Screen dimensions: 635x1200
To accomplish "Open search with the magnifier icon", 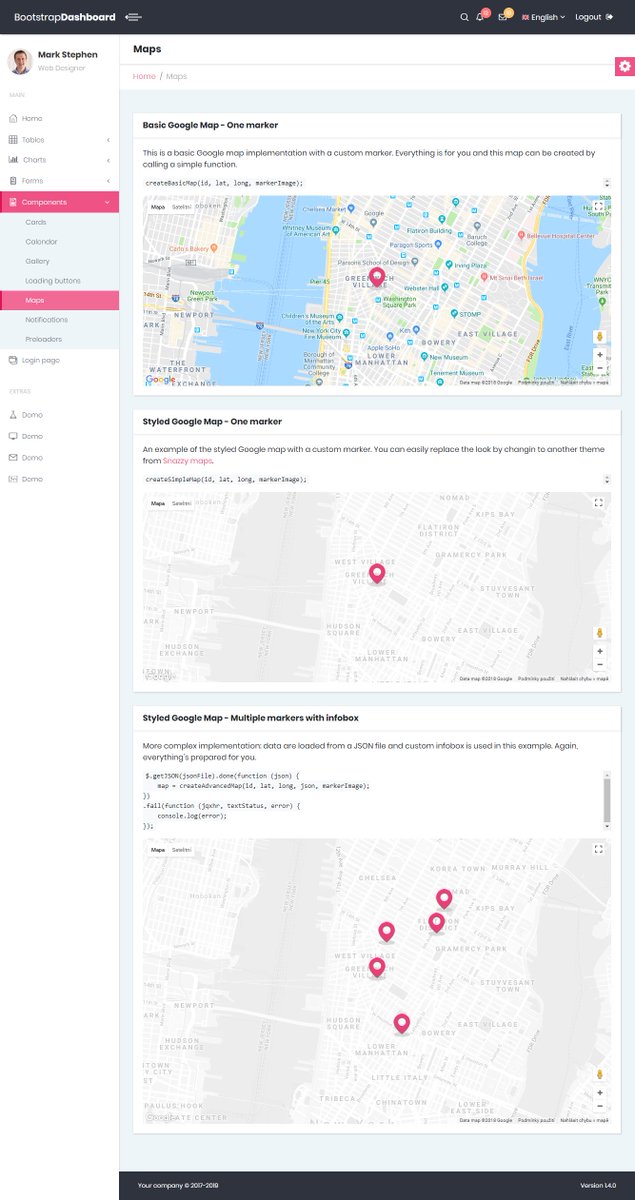I will pos(464,17).
